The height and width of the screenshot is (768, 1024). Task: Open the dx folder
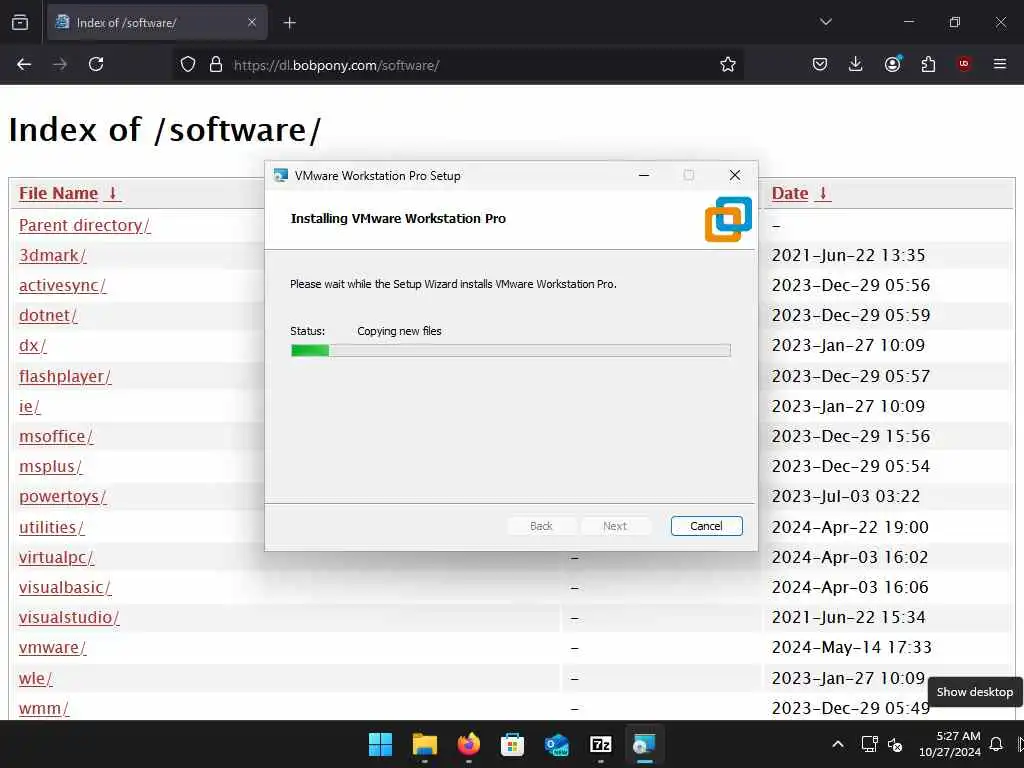(x=33, y=345)
